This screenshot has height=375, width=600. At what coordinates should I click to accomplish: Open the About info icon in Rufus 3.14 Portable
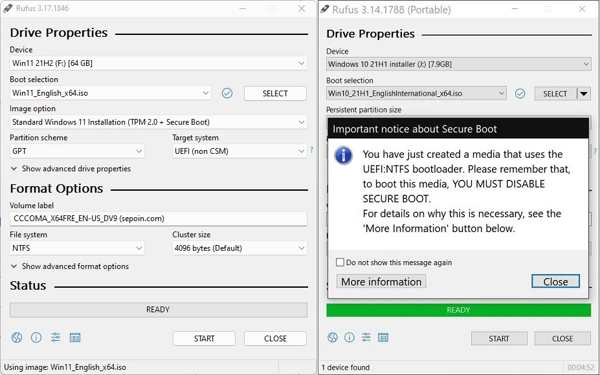349,338
